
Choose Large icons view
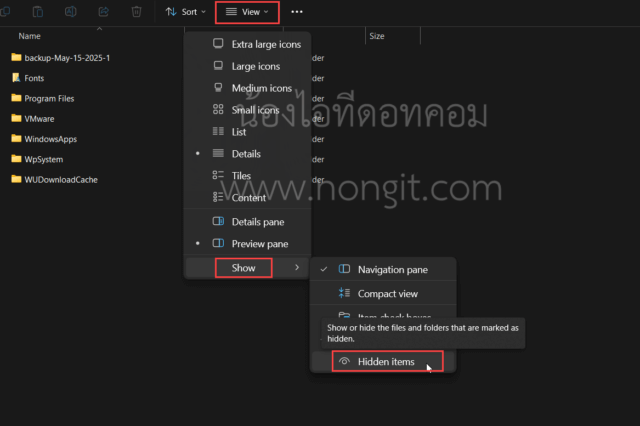(x=247, y=66)
